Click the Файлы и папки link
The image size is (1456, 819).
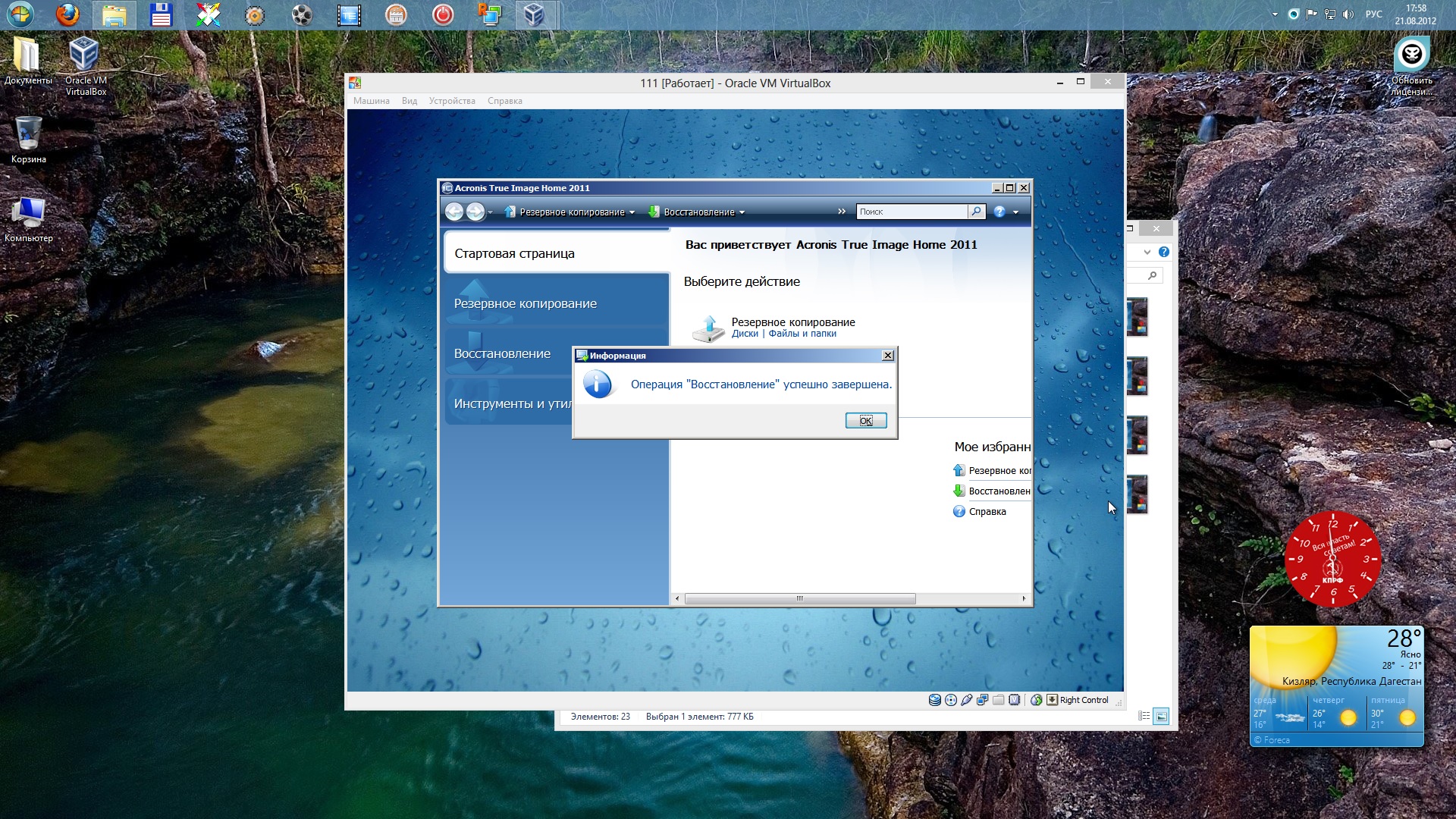click(802, 334)
